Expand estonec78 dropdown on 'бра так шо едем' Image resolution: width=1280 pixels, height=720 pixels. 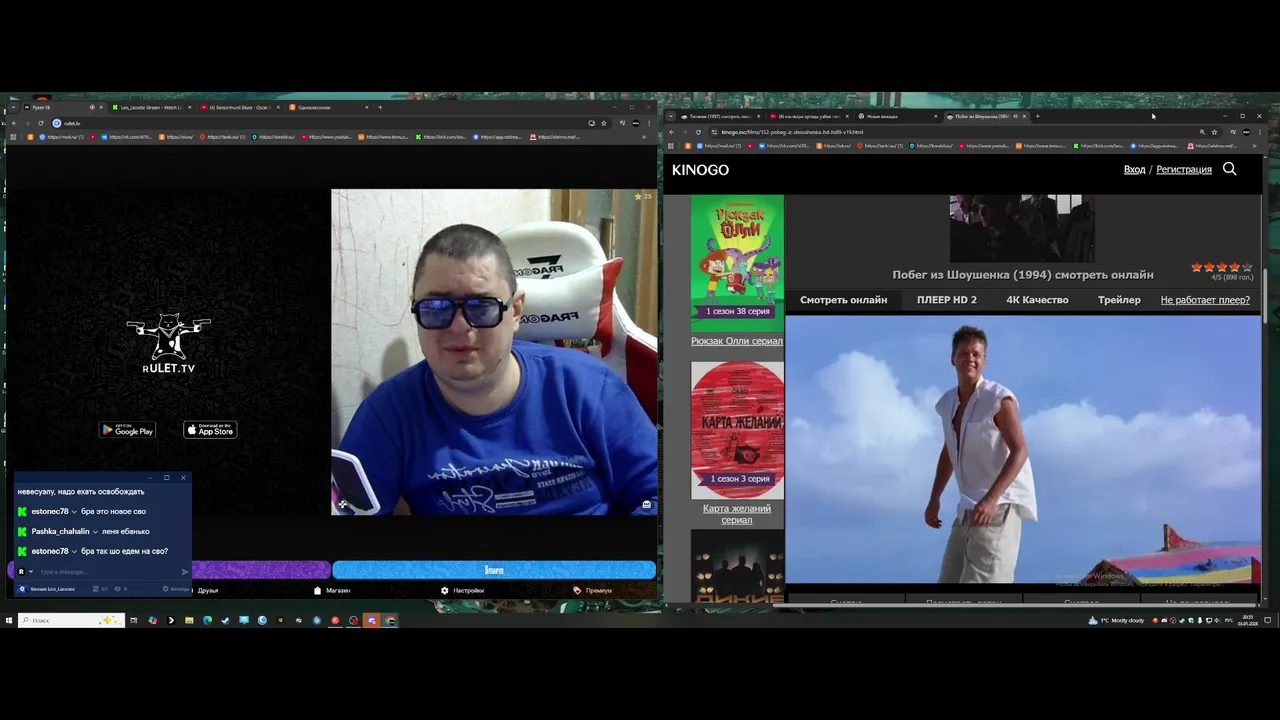tap(74, 552)
